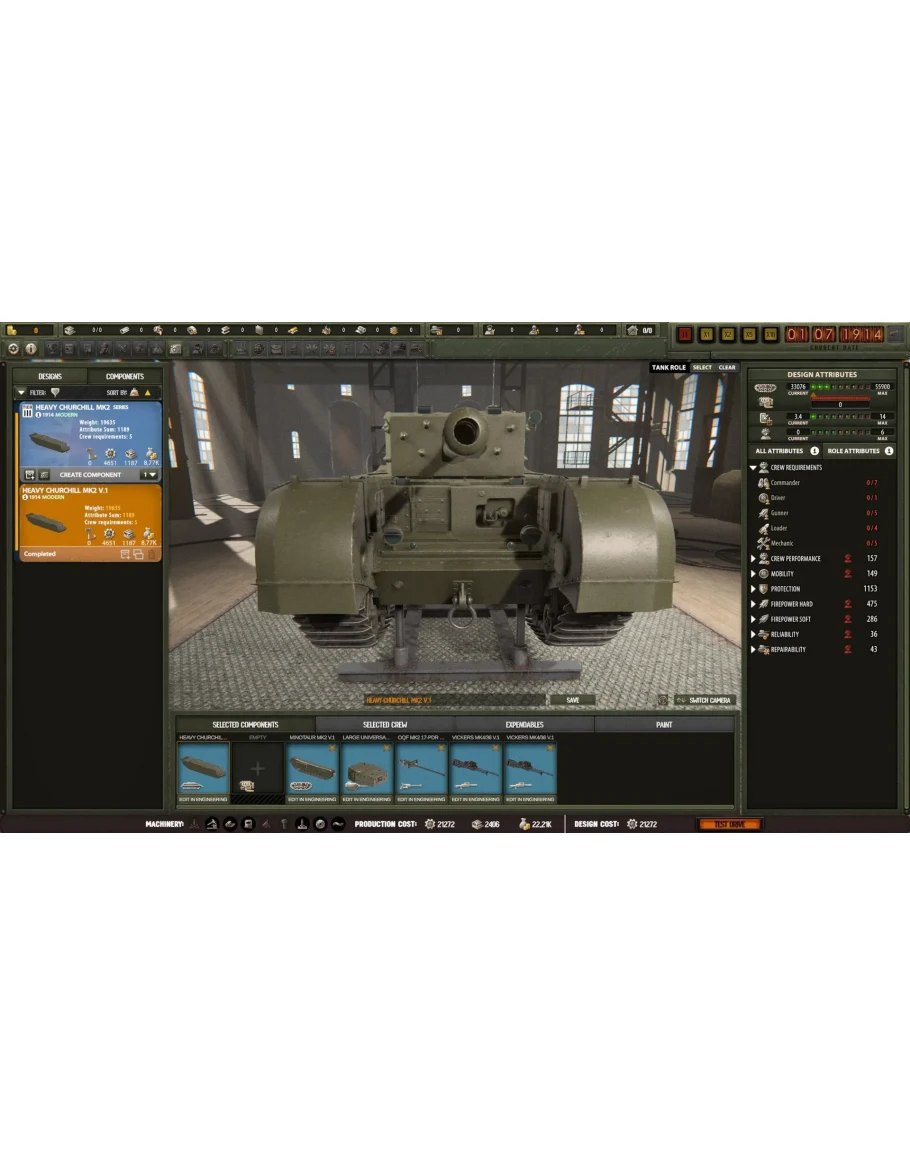Toggle the Role Attributes view

click(859, 451)
